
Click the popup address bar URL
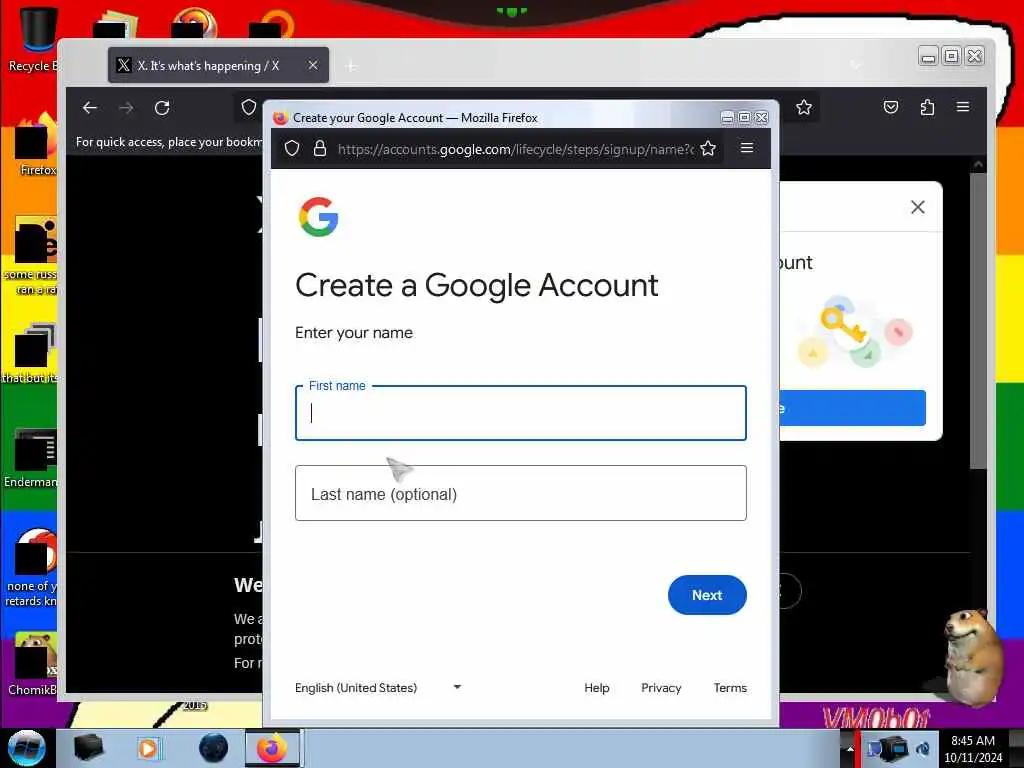(515, 149)
